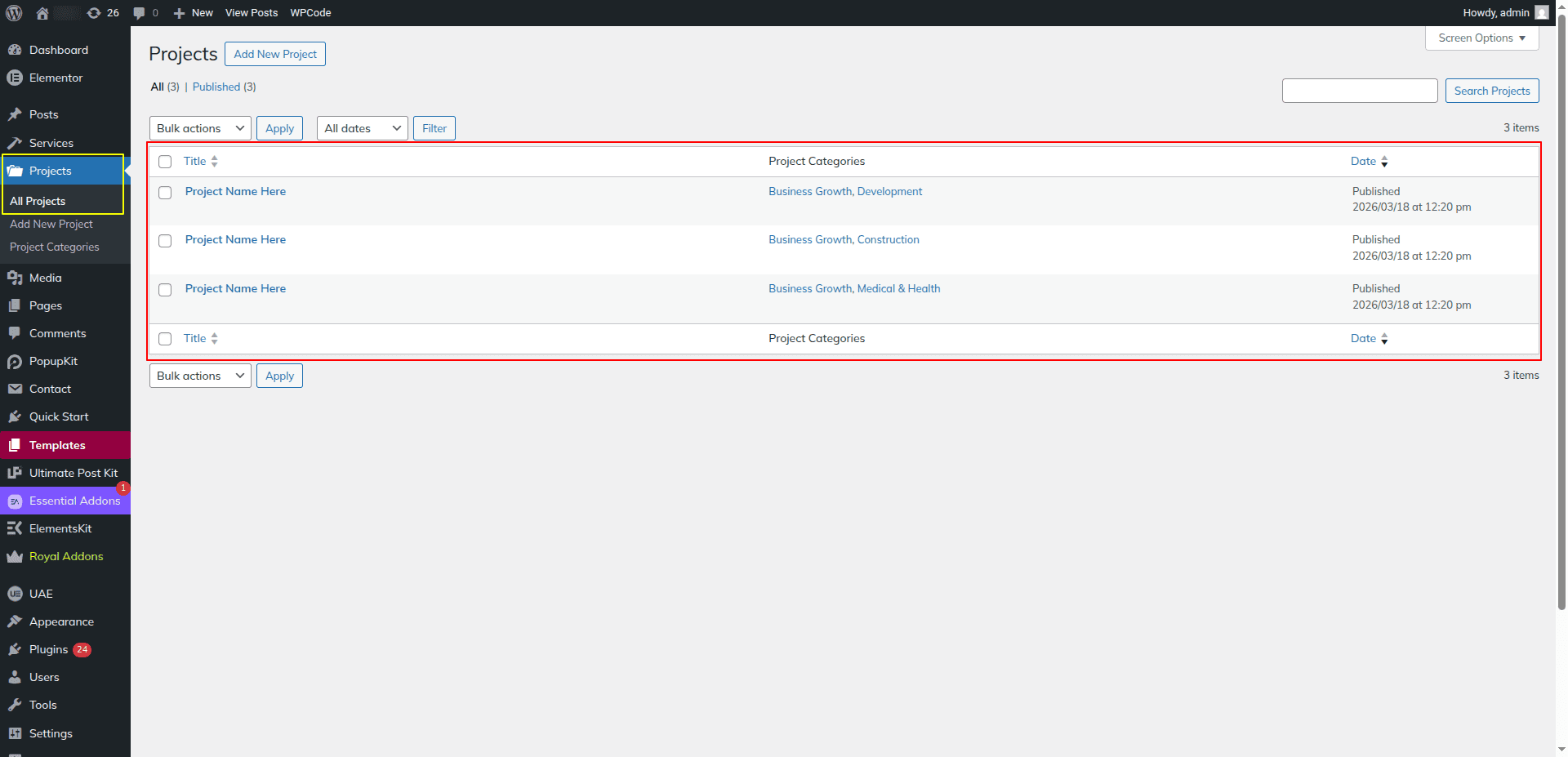Screen dimensions: 1568x757
Task: Tick the select-all checkbox in table header
Action: [x=165, y=162]
